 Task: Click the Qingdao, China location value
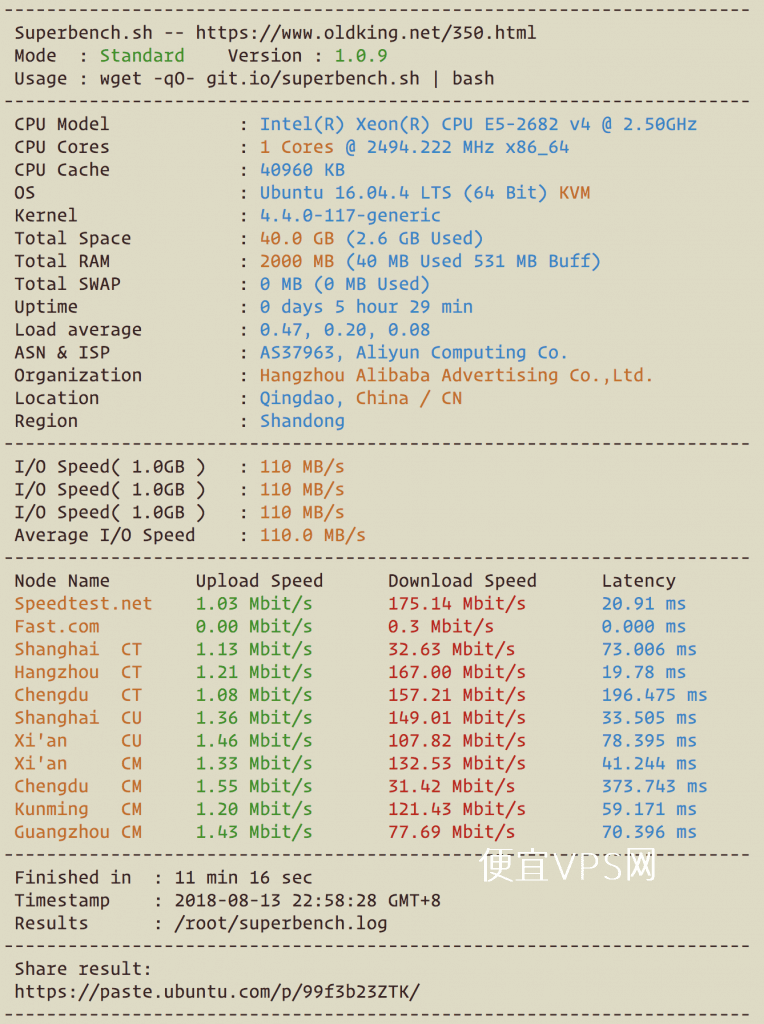360,398
